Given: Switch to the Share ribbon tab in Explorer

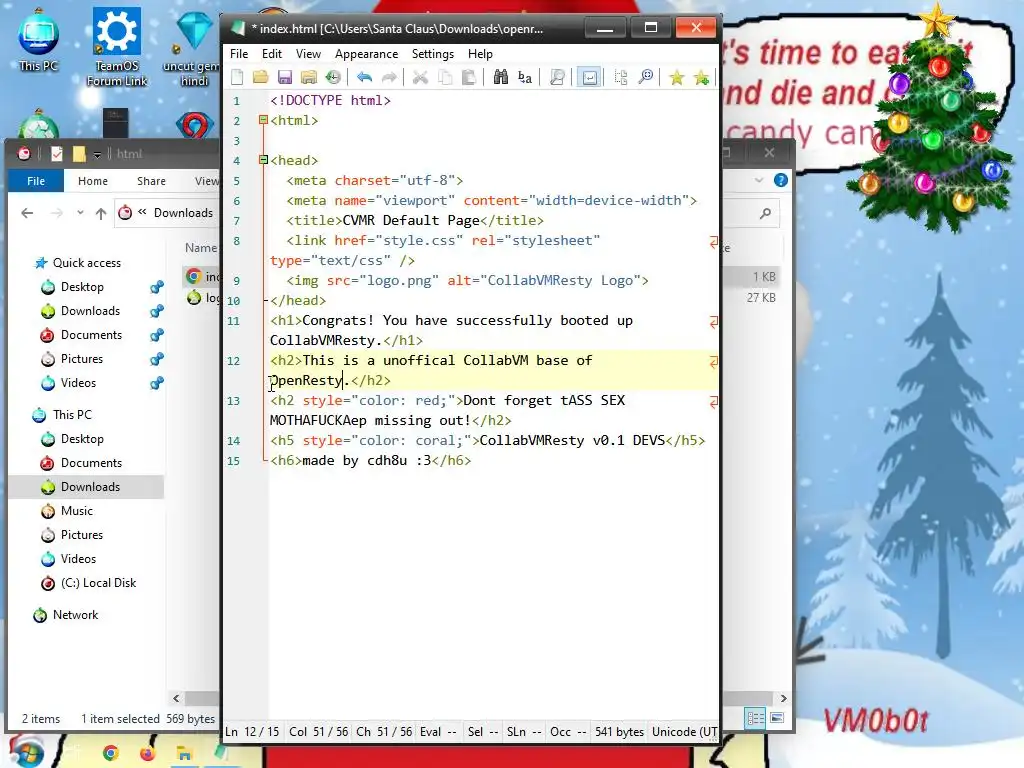Looking at the screenshot, I should click(152, 181).
